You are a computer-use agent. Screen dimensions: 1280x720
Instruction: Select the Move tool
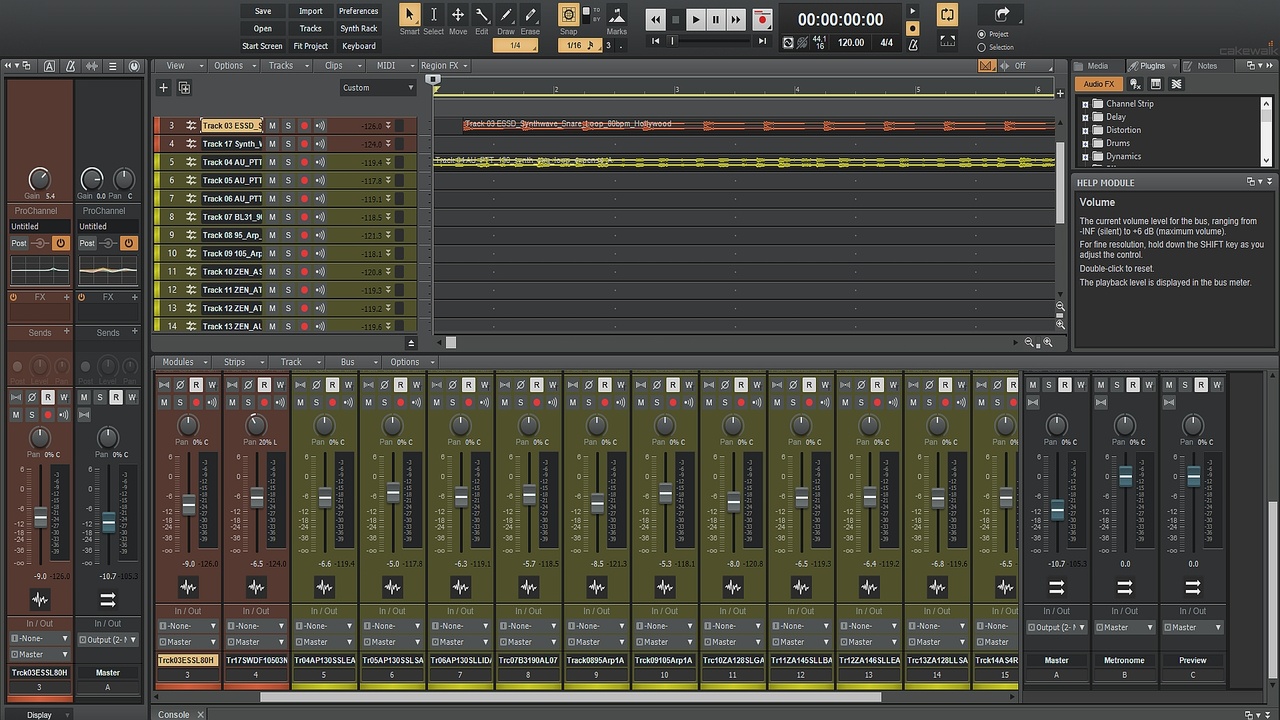[458, 15]
